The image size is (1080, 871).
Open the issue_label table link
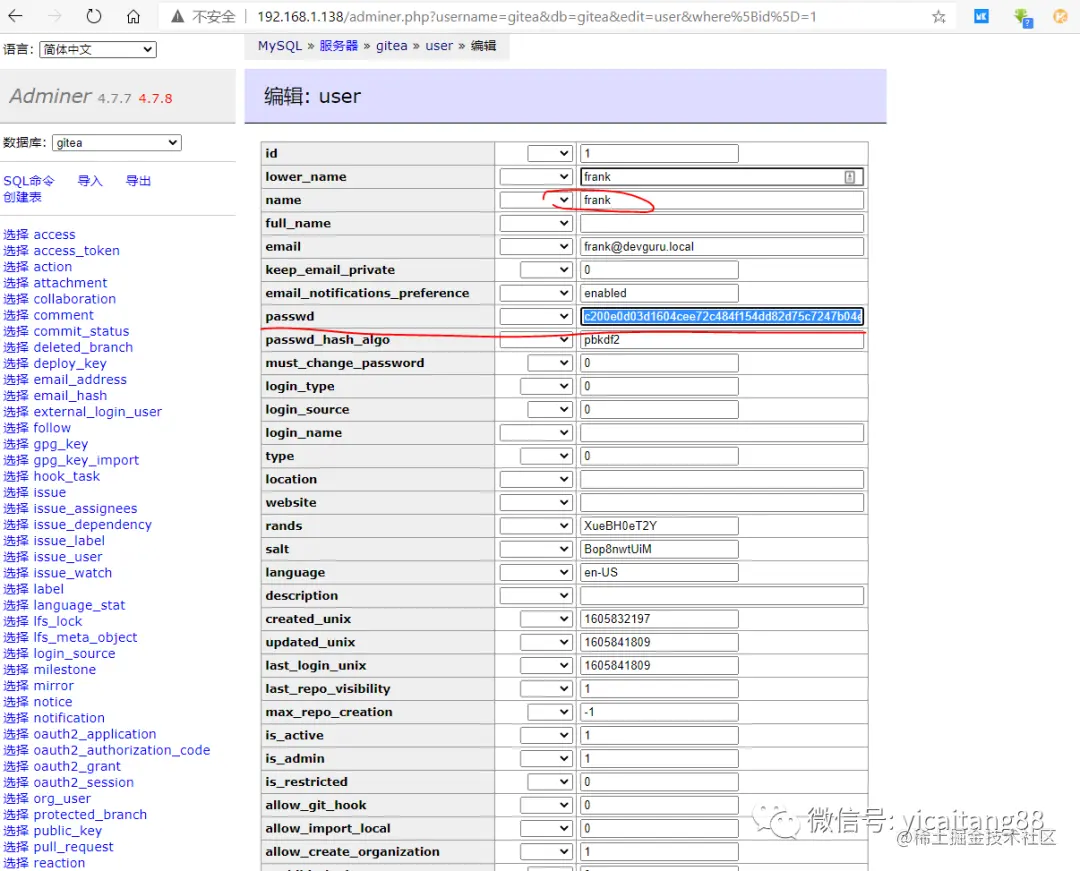pos(69,541)
